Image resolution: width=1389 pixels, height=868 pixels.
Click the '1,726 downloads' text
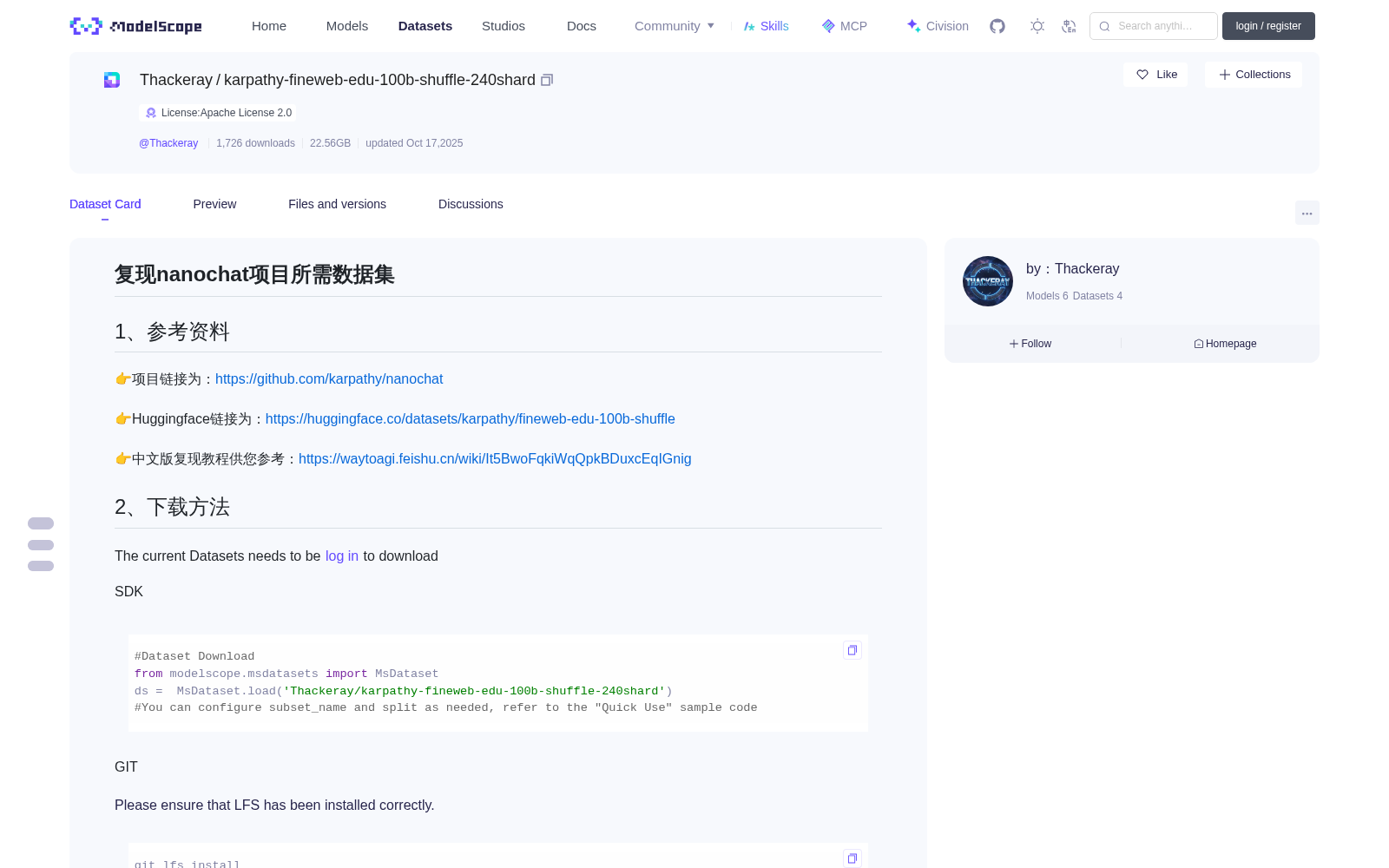[255, 143]
